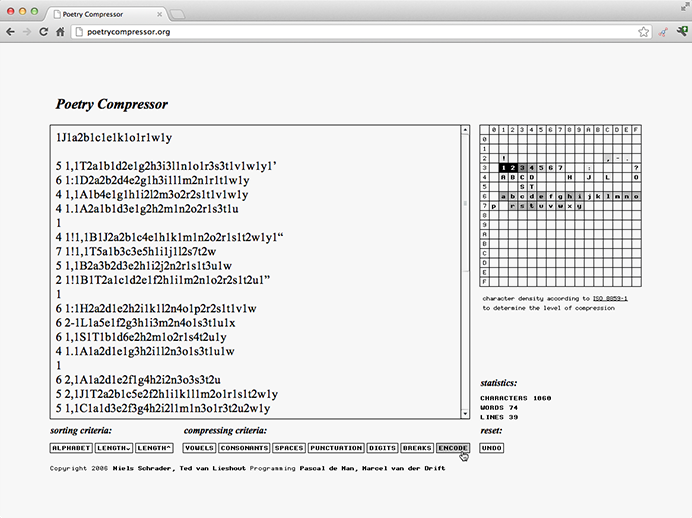Click the text area scroll-up arrow
692x518 pixels.
(465, 130)
